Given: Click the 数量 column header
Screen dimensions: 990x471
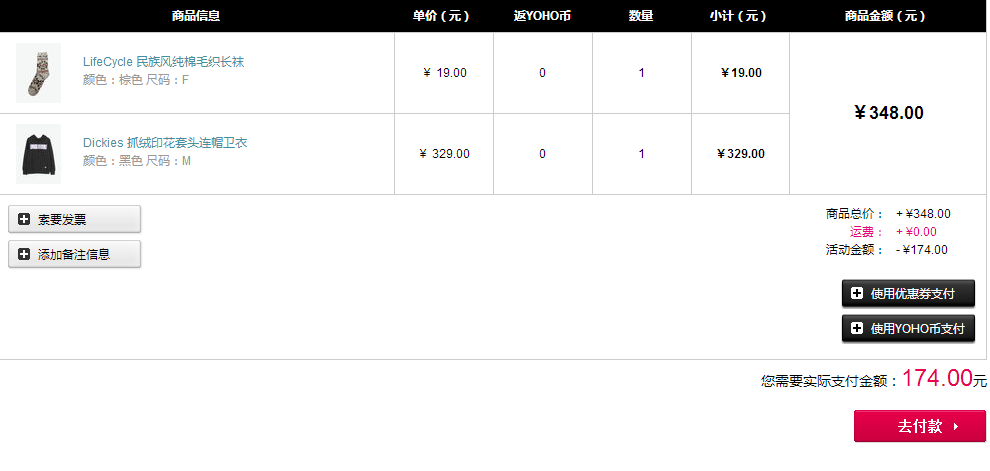Looking at the screenshot, I should (641, 16).
